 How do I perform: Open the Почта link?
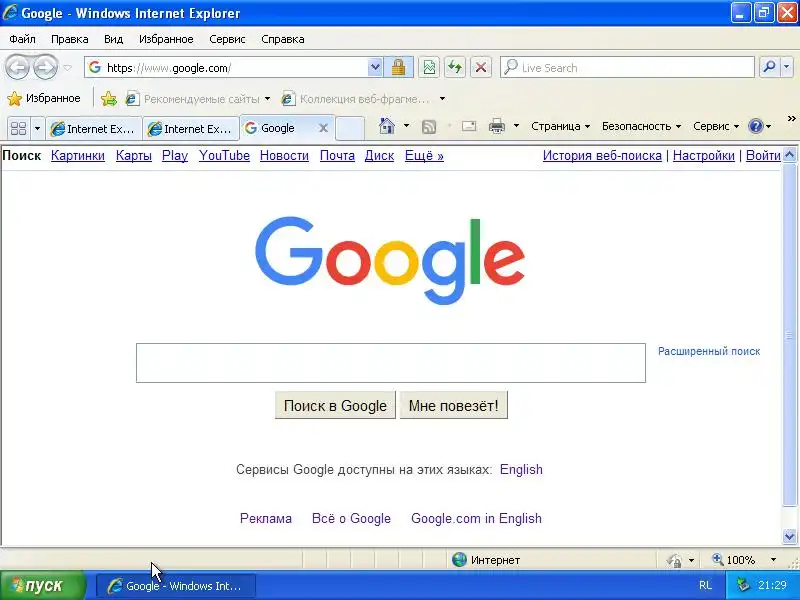tap(337, 156)
